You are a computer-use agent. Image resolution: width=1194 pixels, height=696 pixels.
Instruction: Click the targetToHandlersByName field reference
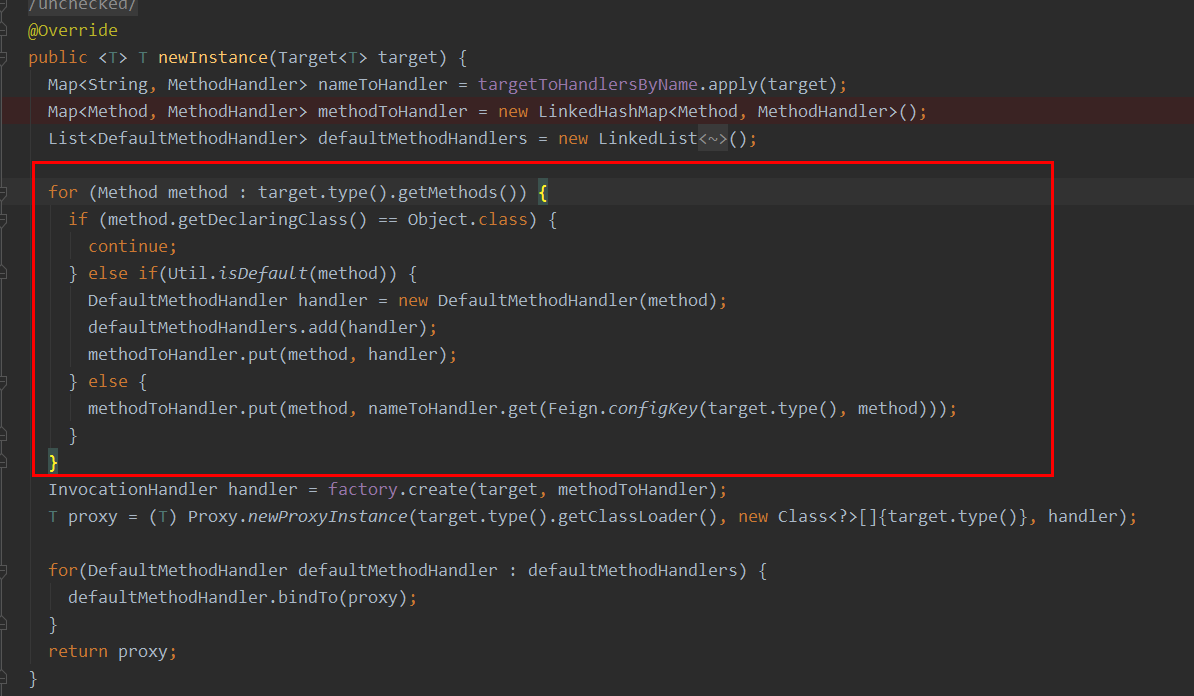(x=588, y=85)
